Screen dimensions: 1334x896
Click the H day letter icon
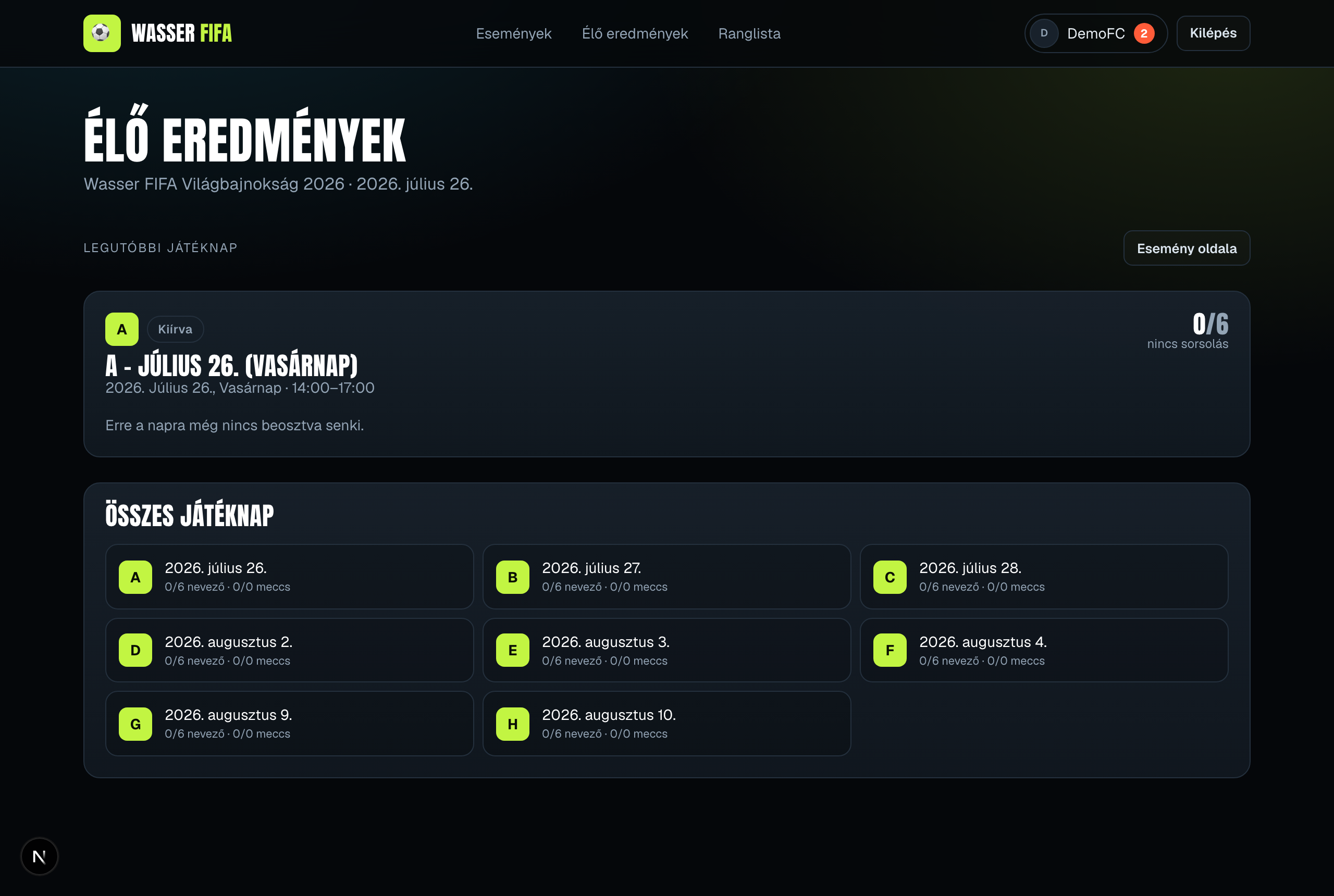point(512,724)
